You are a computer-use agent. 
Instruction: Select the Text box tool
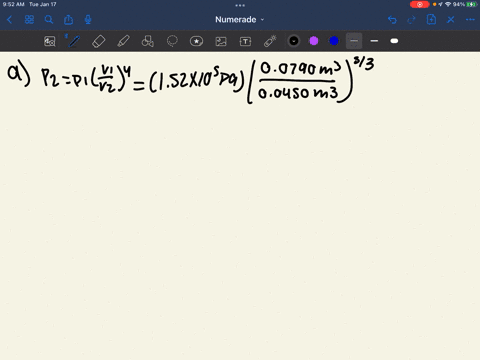pos(245,41)
